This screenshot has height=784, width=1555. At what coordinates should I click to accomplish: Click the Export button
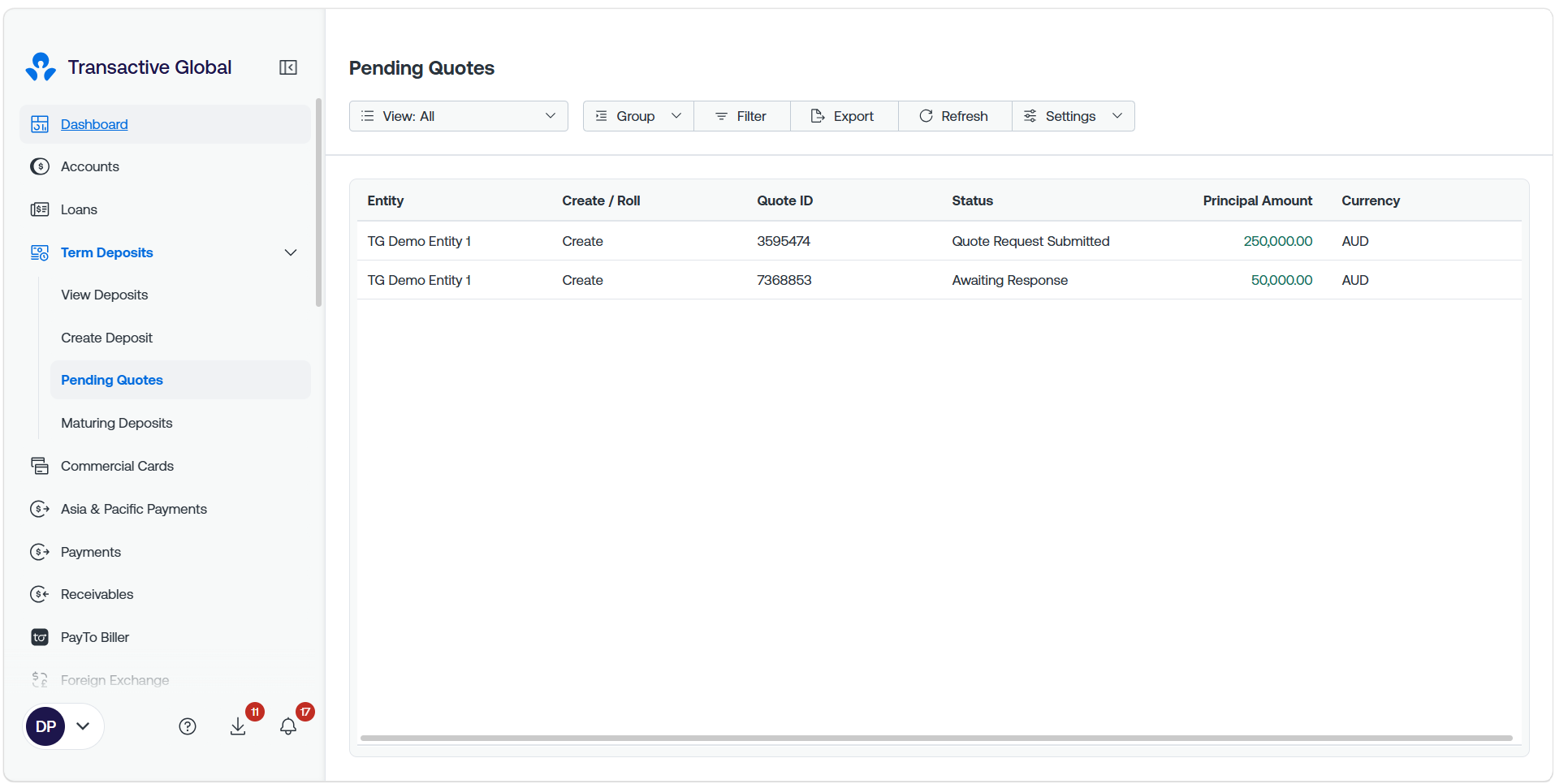click(844, 116)
